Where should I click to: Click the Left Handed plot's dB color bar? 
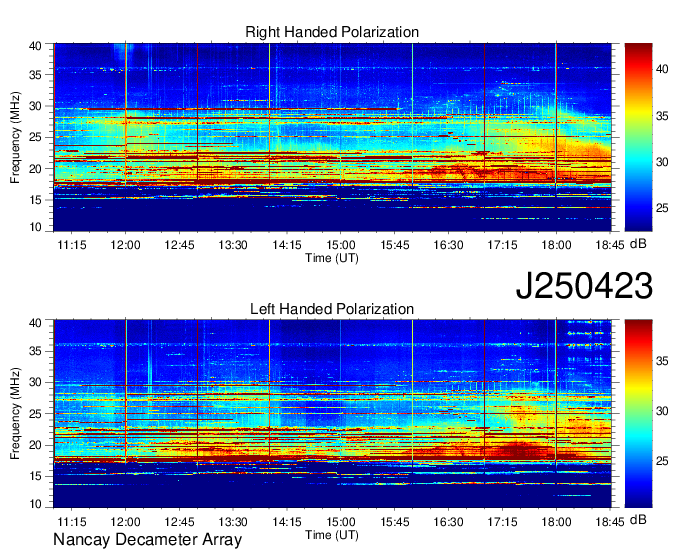click(x=638, y=414)
